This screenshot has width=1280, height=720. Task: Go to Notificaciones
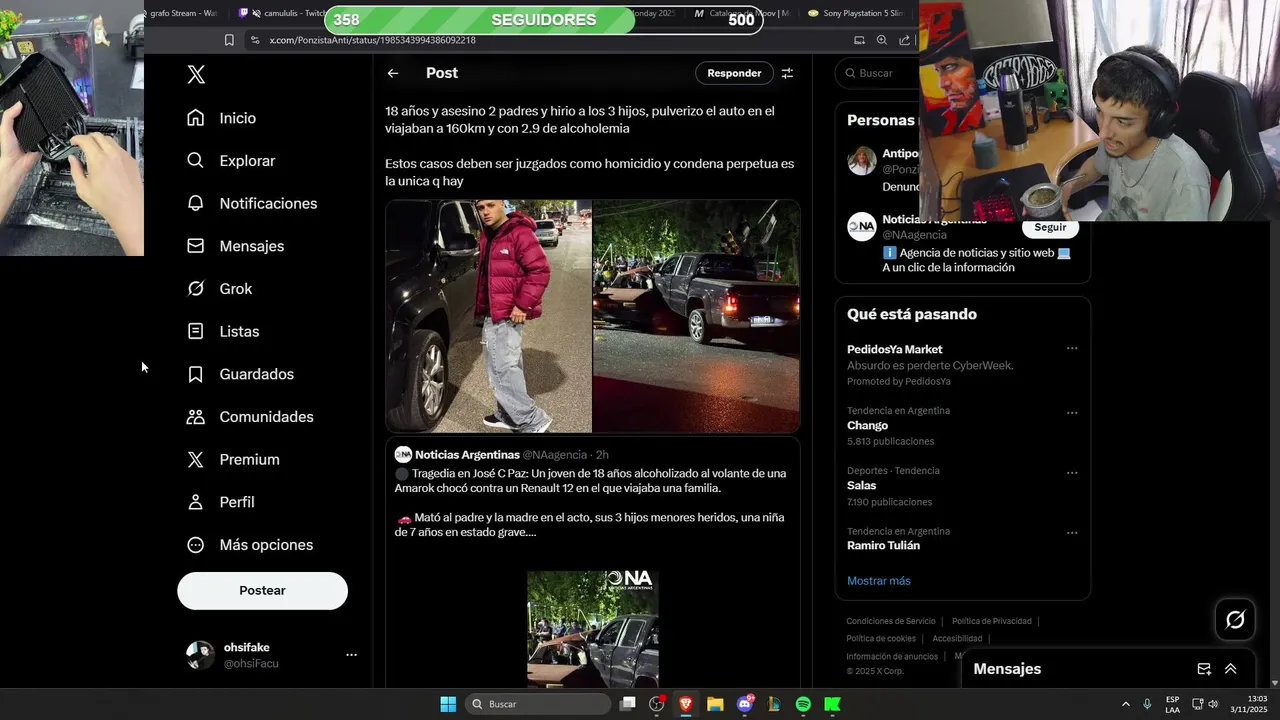(252, 203)
